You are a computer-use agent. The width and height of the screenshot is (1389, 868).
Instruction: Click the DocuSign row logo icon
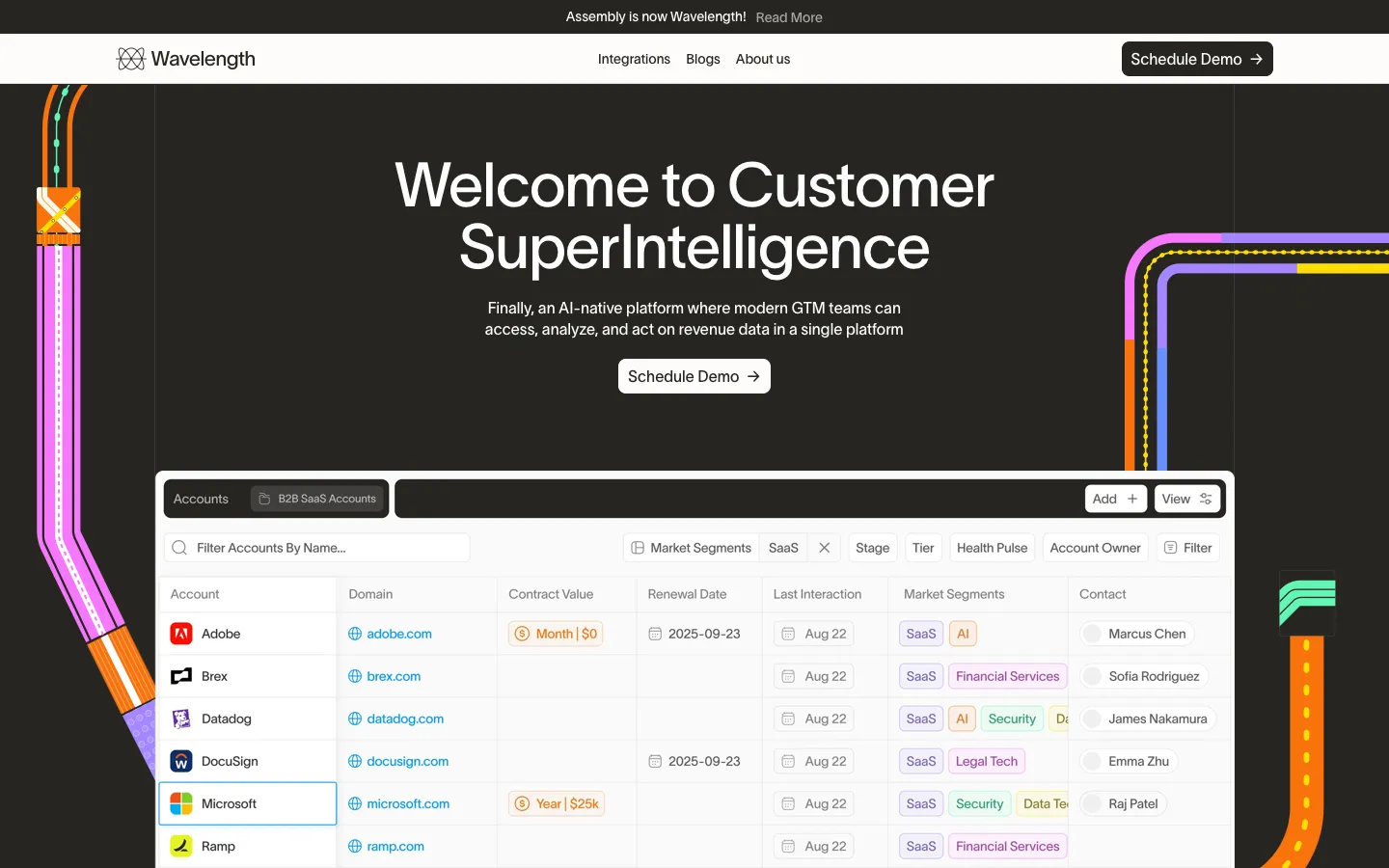181,761
